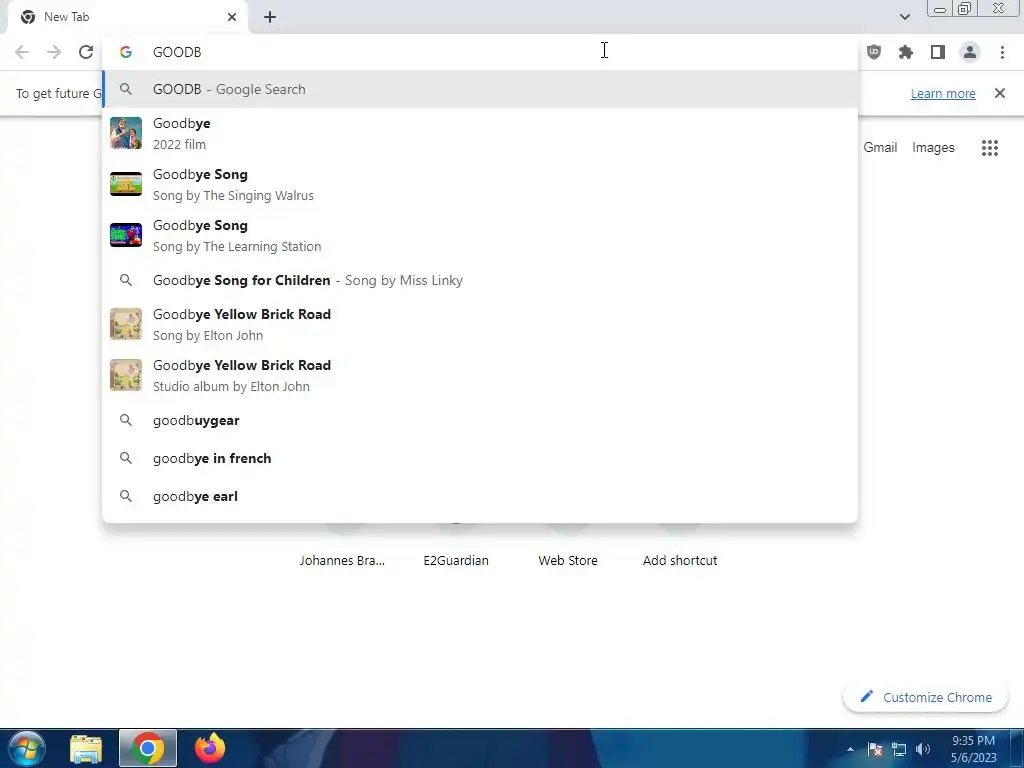Open the Google apps grid
This screenshot has width=1024, height=768.
click(990, 148)
